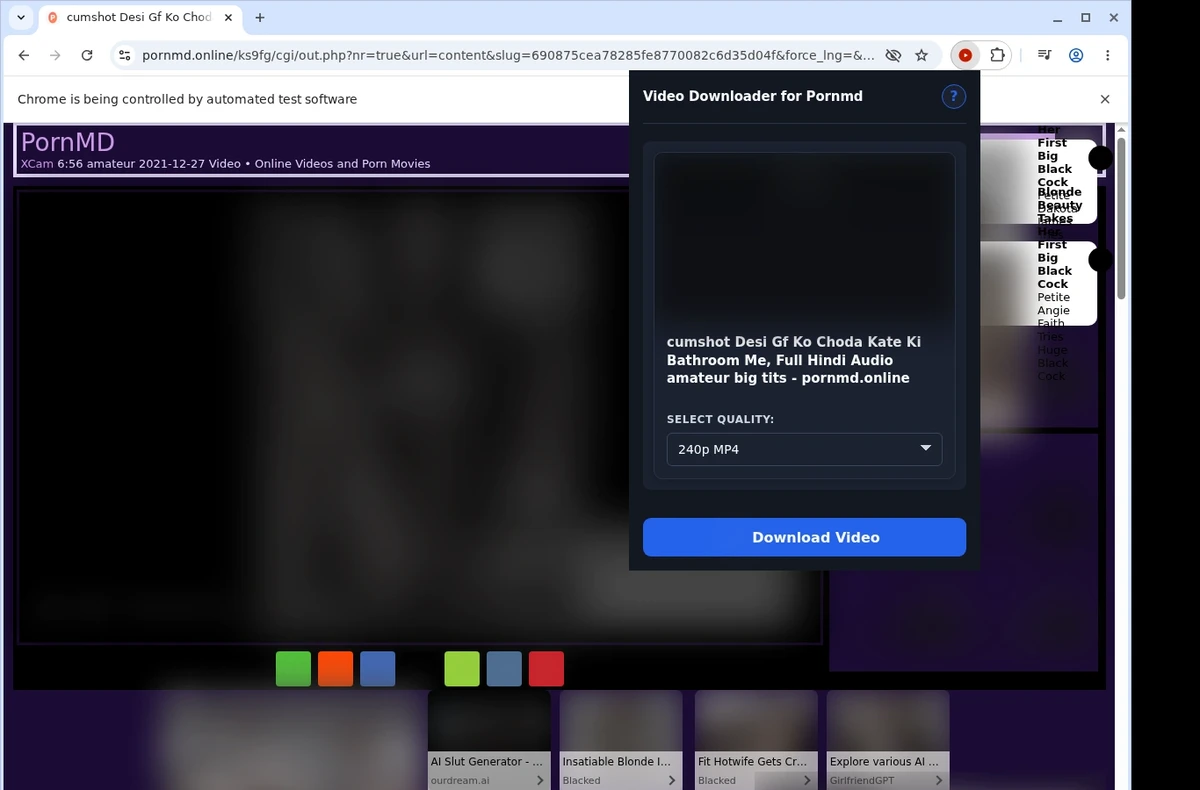Open the help question mark in downloader popup
Image resolution: width=1200 pixels, height=790 pixels.
coord(953,96)
